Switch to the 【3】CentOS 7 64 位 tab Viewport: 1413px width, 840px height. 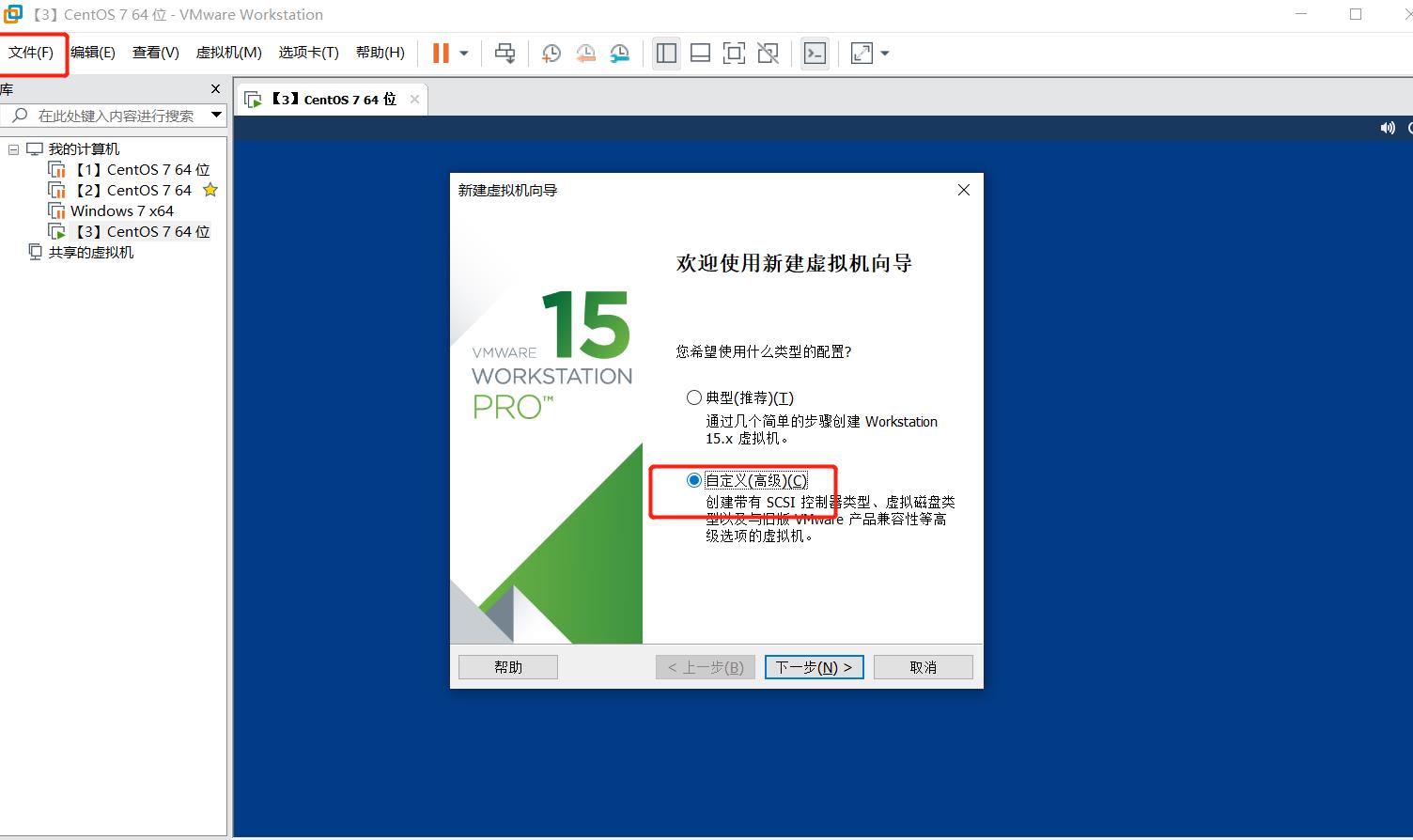click(333, 100)
